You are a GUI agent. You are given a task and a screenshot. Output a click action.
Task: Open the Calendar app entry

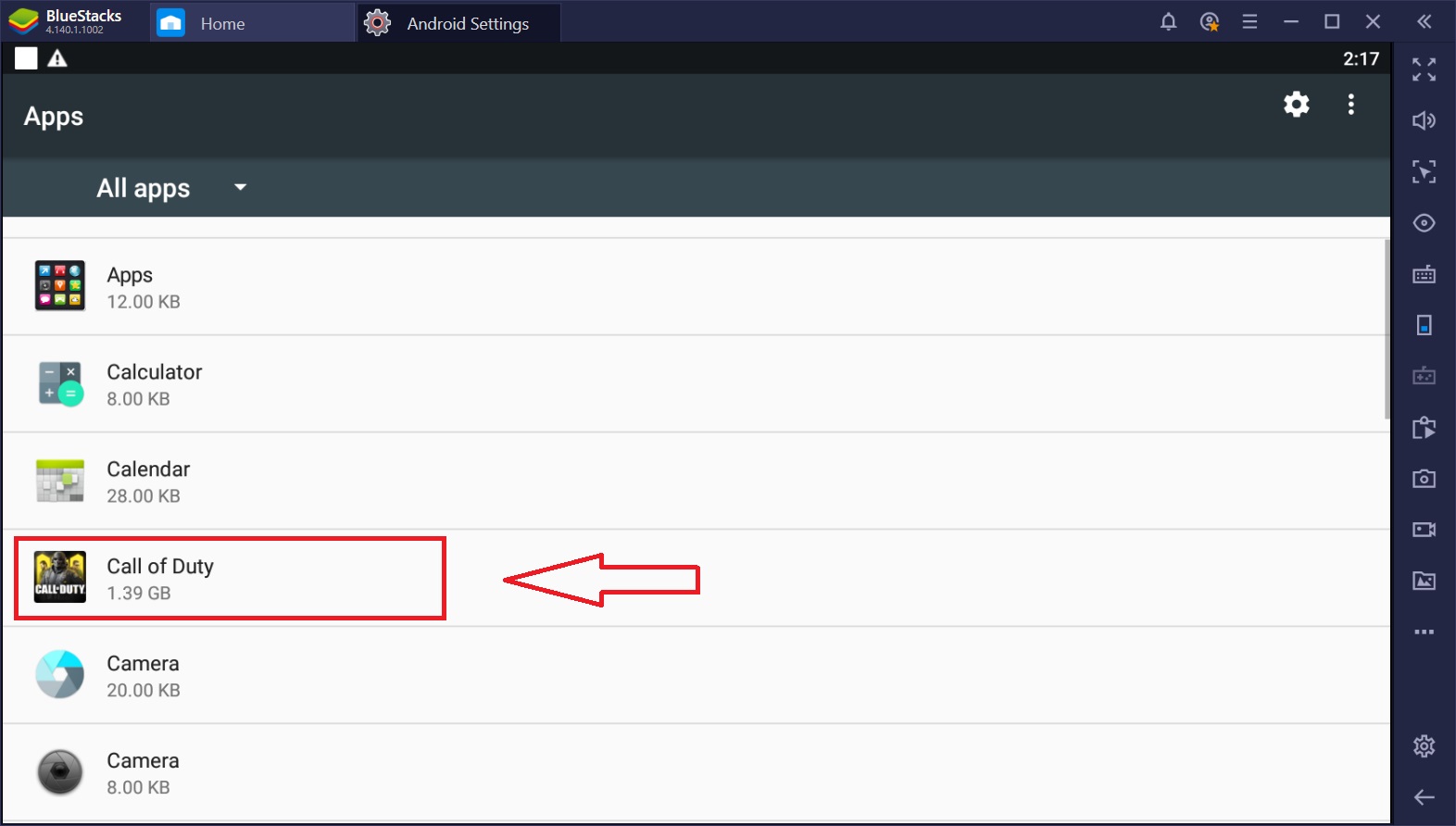(695, 482)
